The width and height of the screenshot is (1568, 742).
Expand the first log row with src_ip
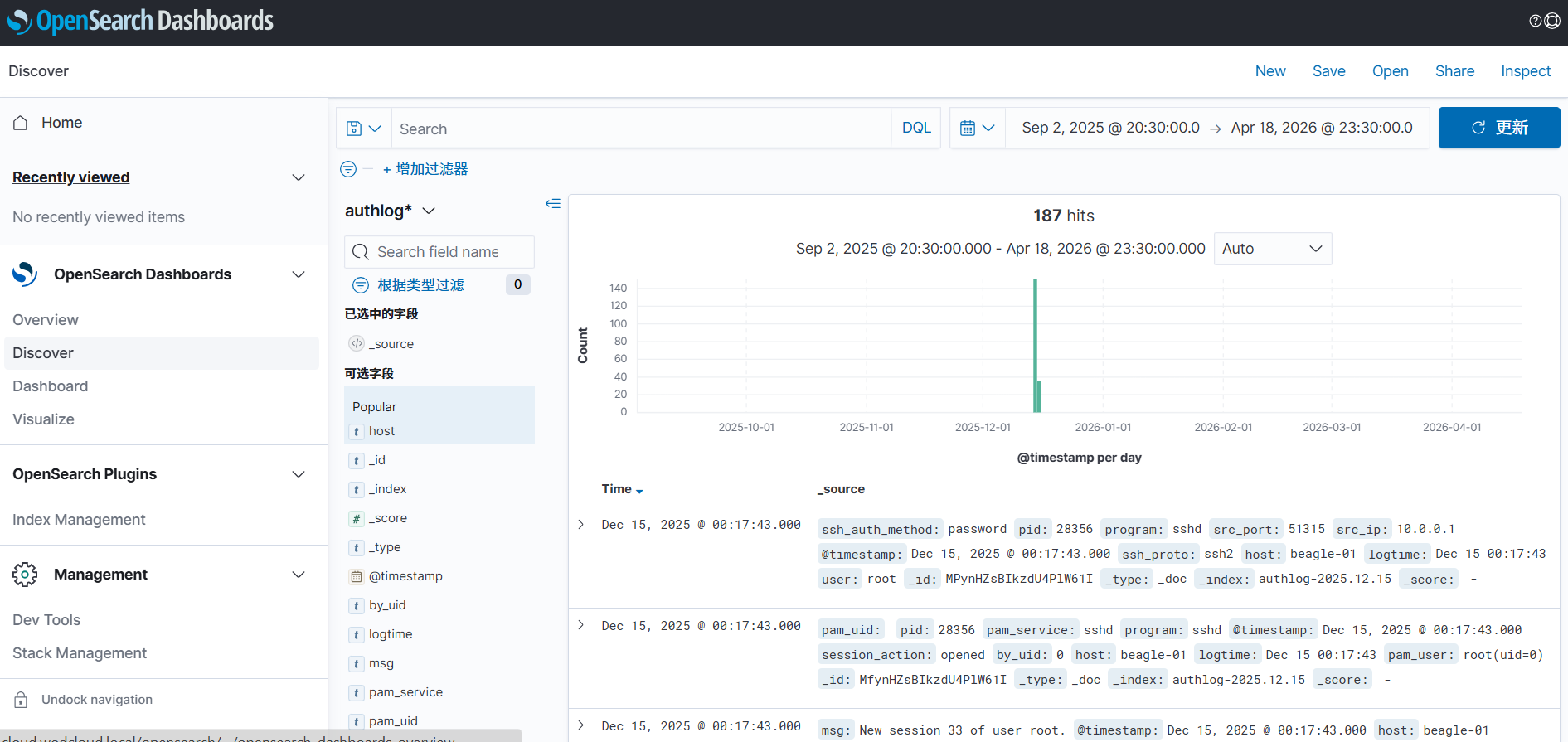(581, 525)
